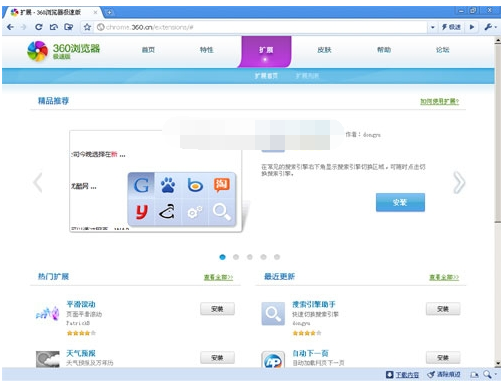The width and height of the screenshot is (501, 383).
Task: Open 查看全部 link under 热门扩展
Action: [218, 277]
